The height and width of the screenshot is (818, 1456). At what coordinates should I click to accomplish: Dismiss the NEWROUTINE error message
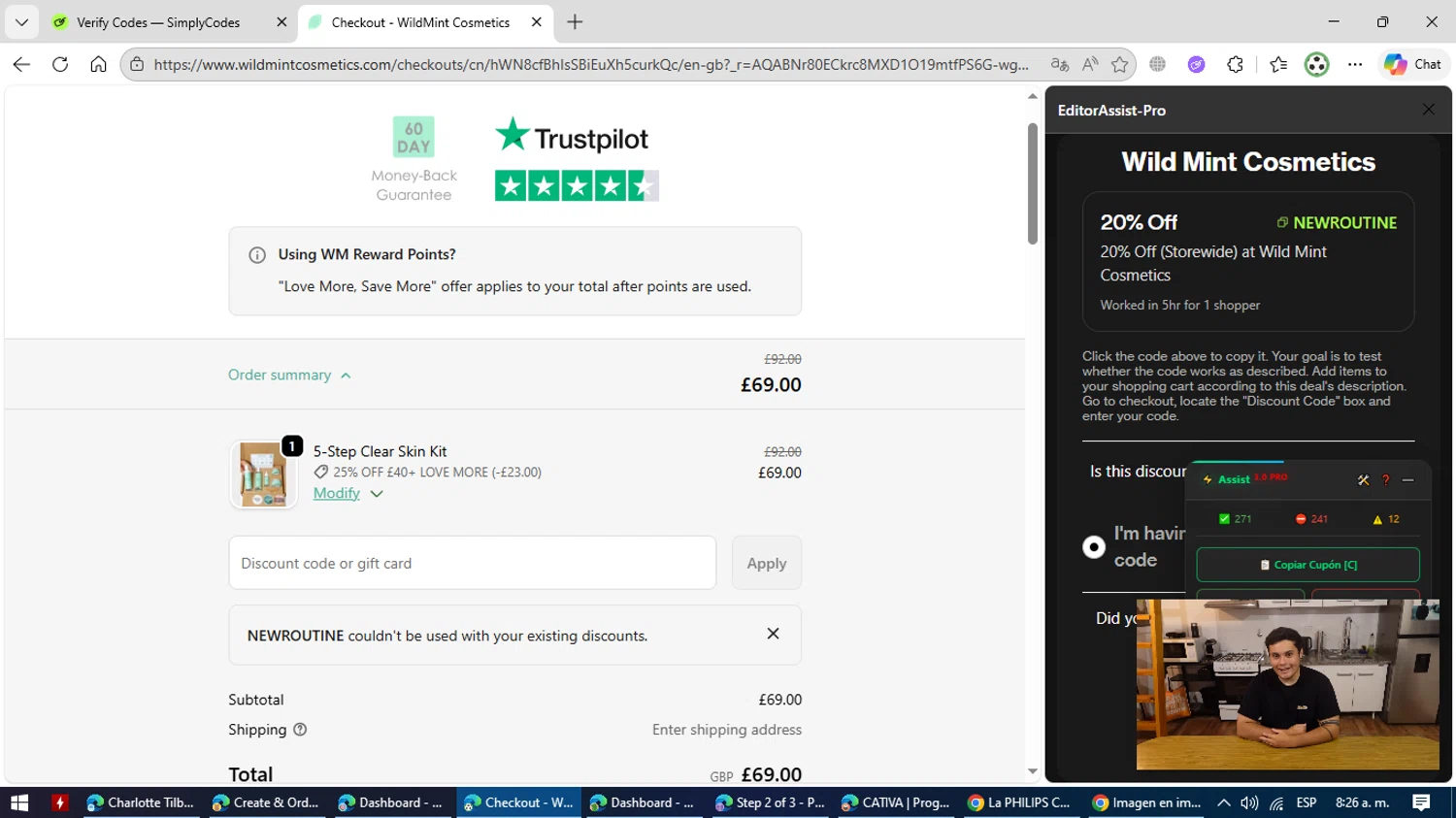tap(773, 634)
